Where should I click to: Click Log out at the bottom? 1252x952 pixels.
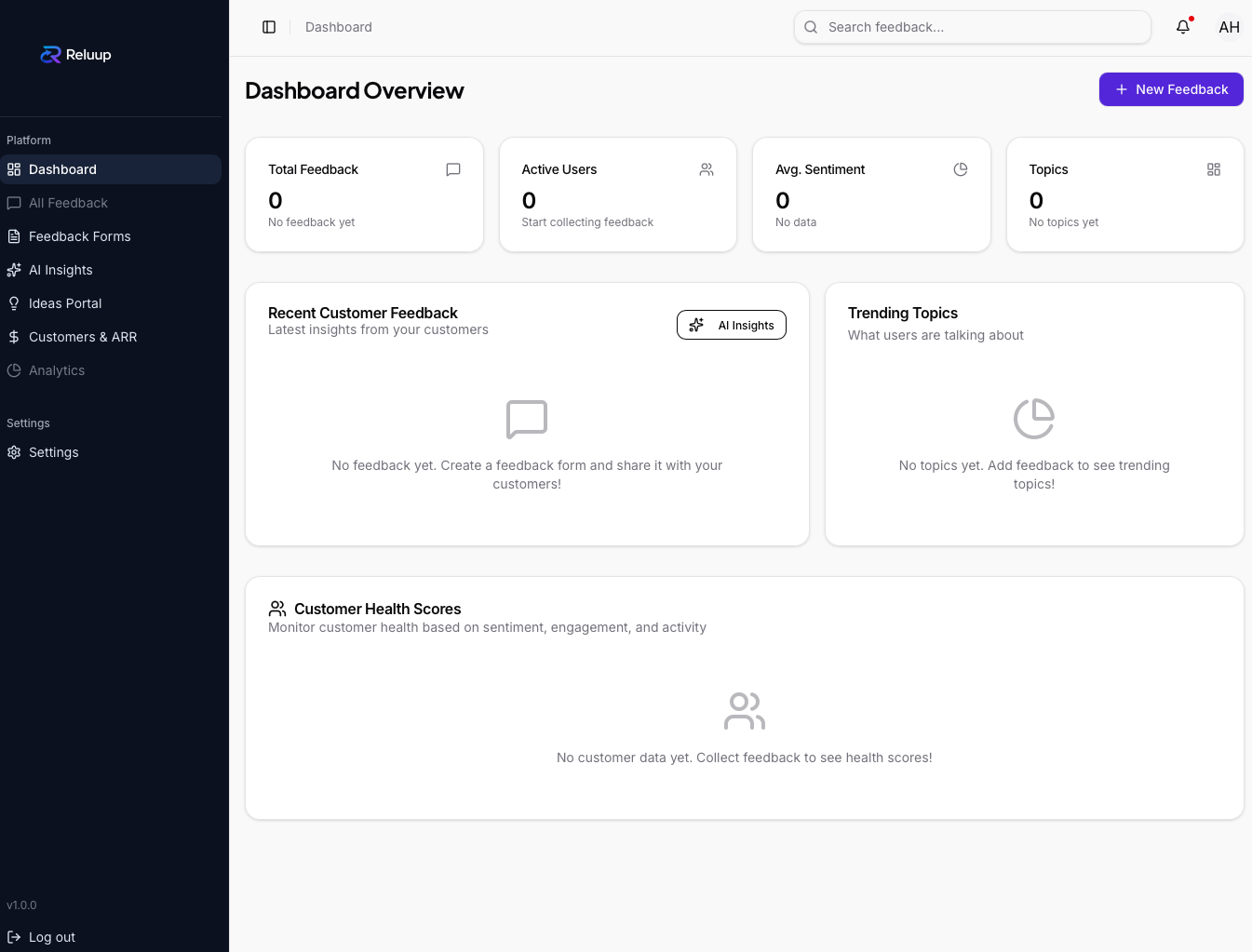point(51,937)
